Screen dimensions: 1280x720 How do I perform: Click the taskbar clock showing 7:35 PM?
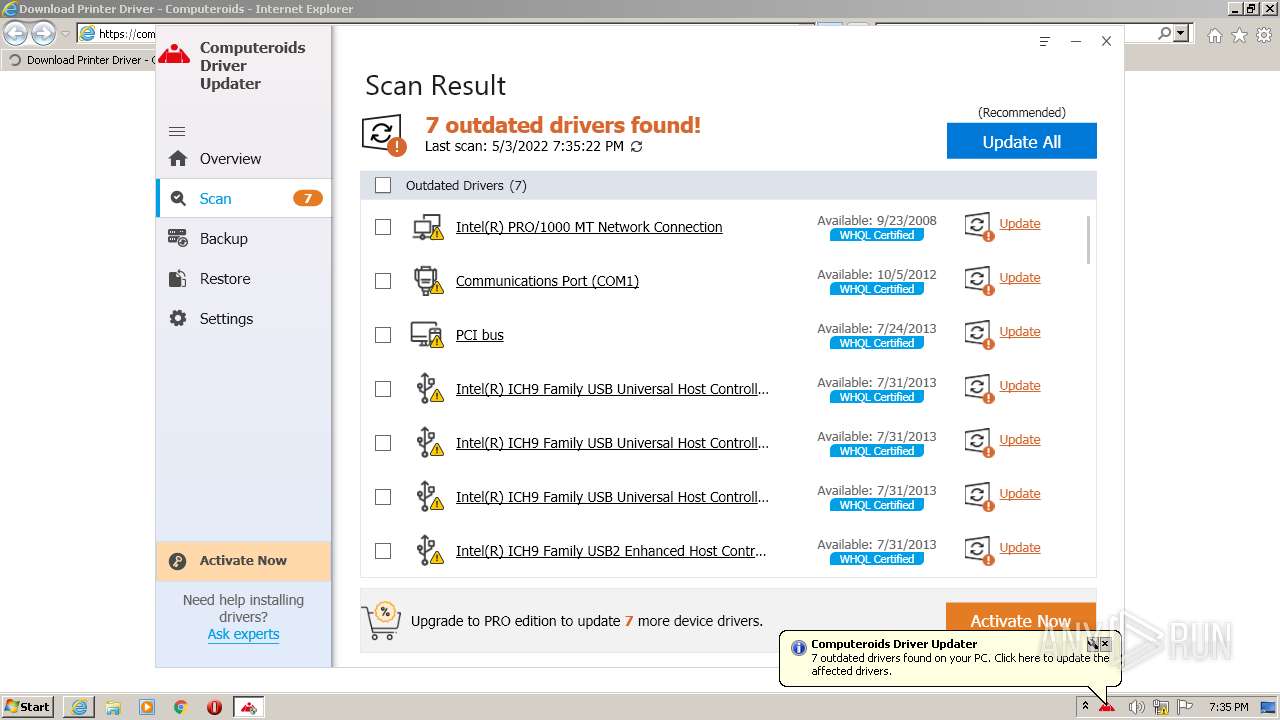coord(1228,707)
